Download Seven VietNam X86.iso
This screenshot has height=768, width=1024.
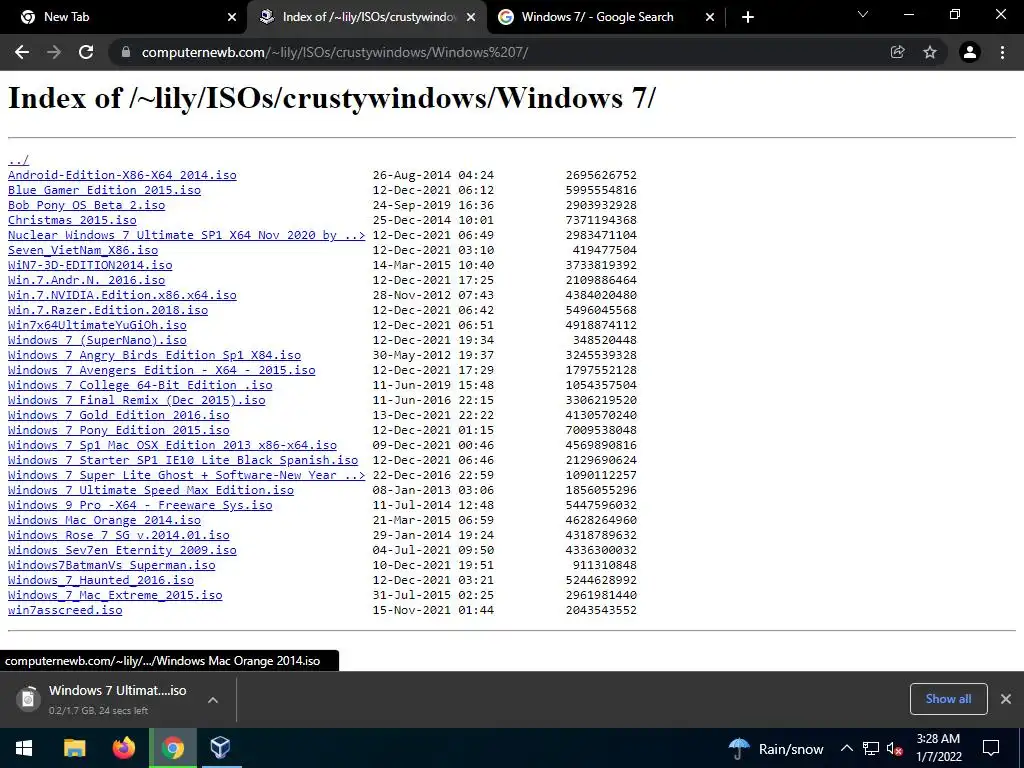pos(83,250)
